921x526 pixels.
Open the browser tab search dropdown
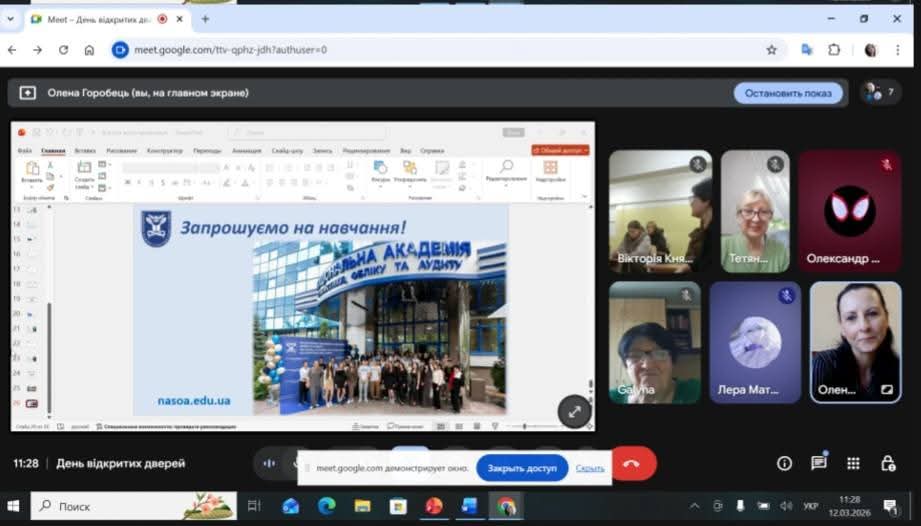[x=11, y=18]
